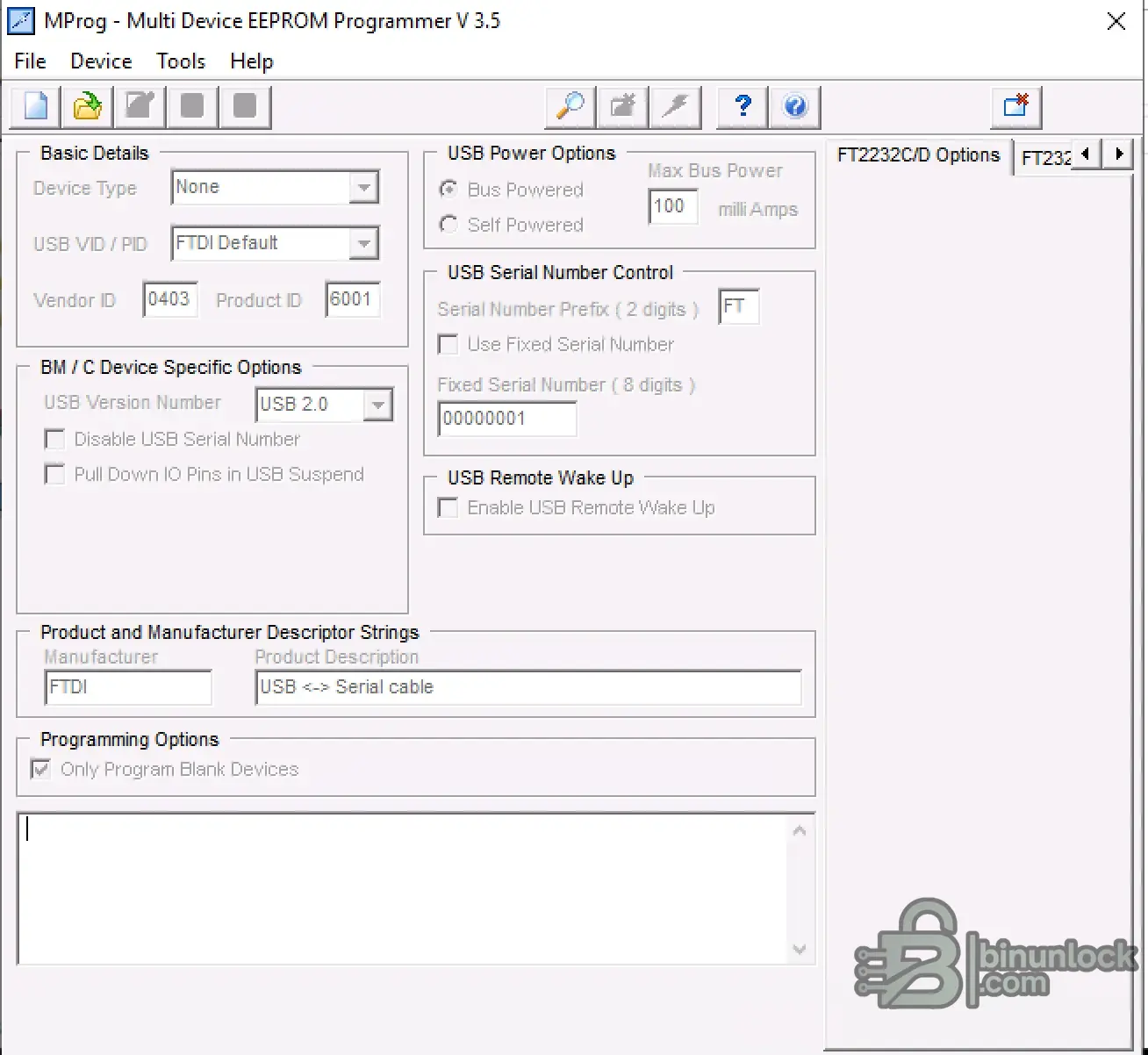Click the greyed-out lightning bolt program icon
Viewport: 1148px width, 1055px height.
(x=676, y=107)
